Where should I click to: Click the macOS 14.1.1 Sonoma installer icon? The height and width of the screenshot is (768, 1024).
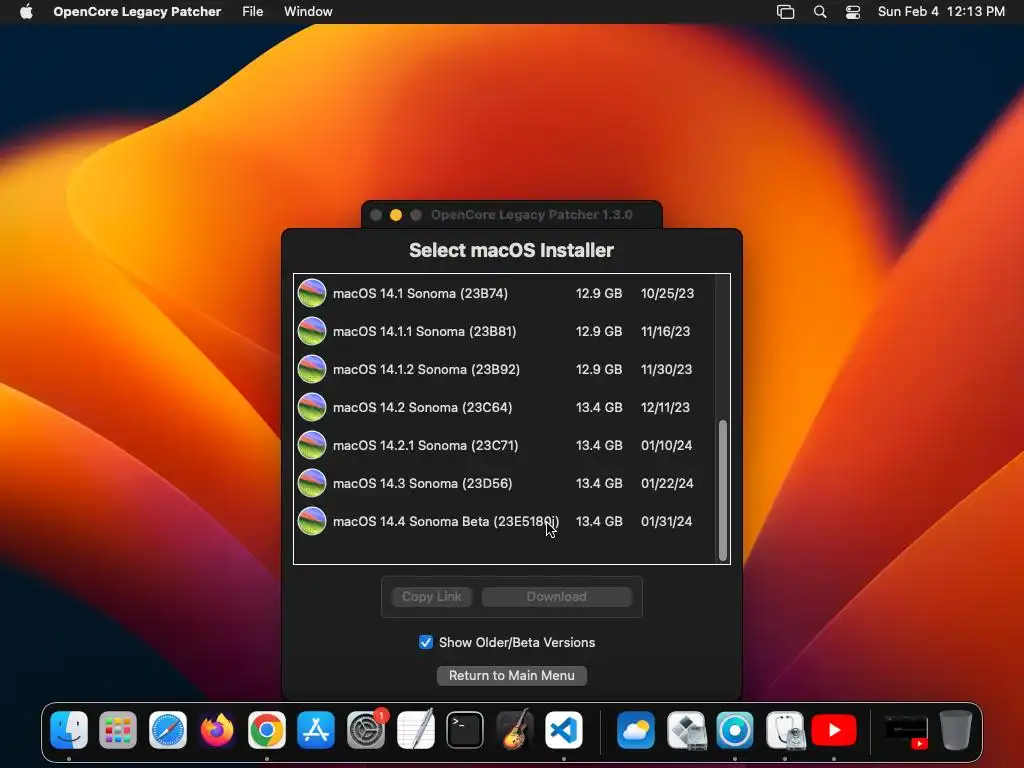point(312,331)
